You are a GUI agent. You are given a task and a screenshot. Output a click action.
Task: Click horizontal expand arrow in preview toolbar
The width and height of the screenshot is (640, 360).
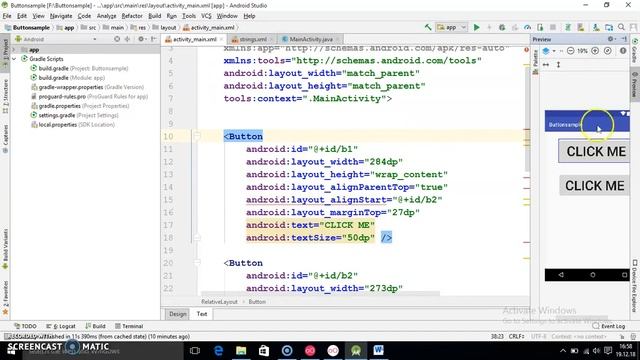pos(546,65)
